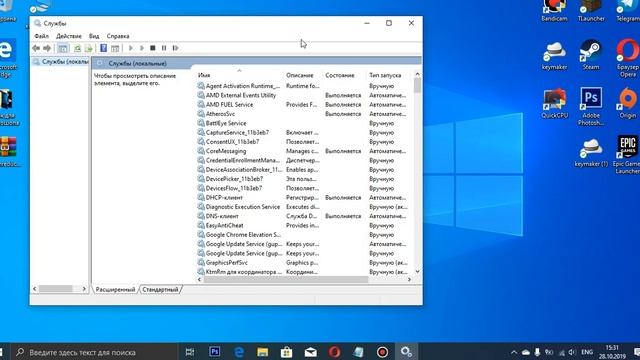Expand hidden system tray icons chevron
The image size is (640, 360).
click(x=514, y=352)
